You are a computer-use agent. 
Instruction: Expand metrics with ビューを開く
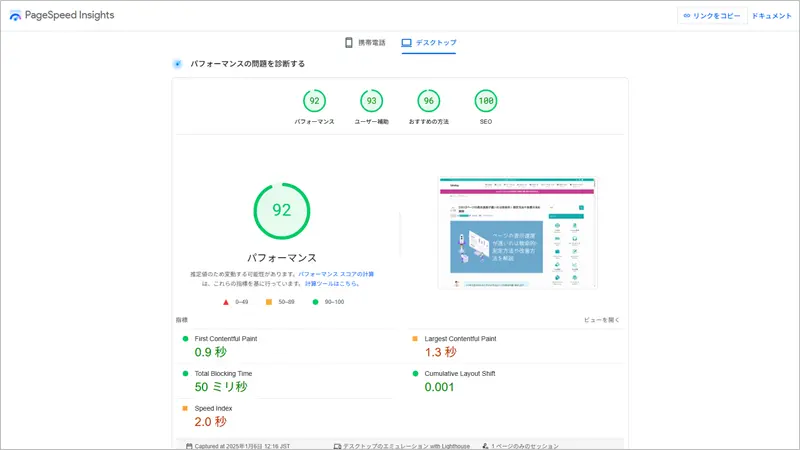[x=602, y=320]
